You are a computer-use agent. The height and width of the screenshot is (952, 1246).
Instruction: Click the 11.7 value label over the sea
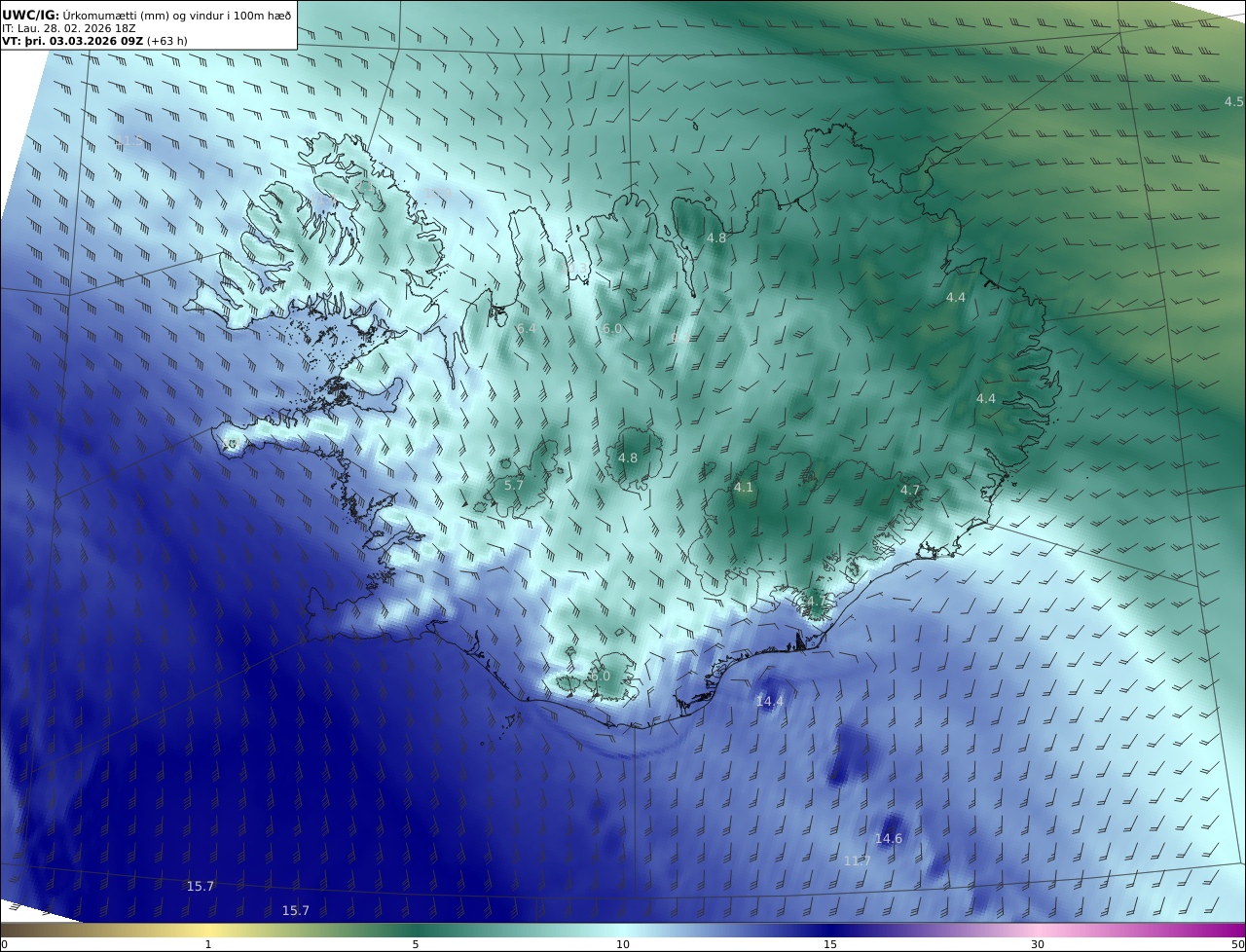pos(857,861)
